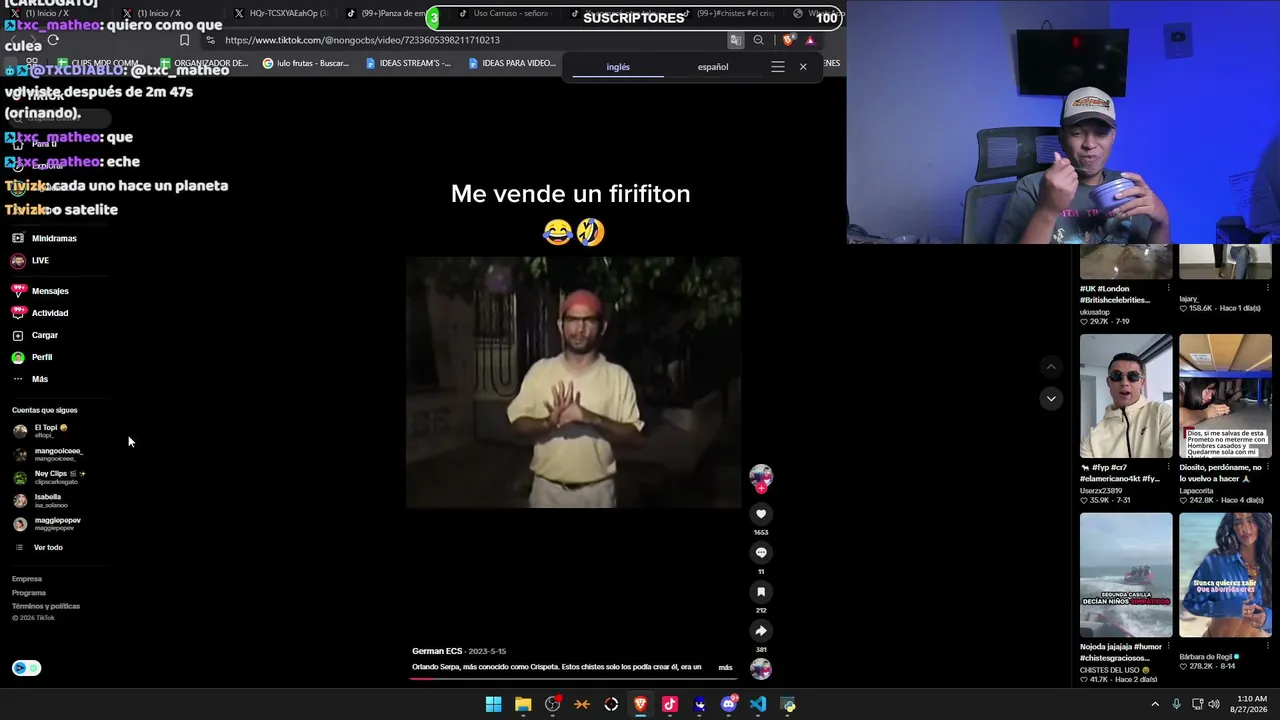Expand video description with 'más'

[725, 667]
